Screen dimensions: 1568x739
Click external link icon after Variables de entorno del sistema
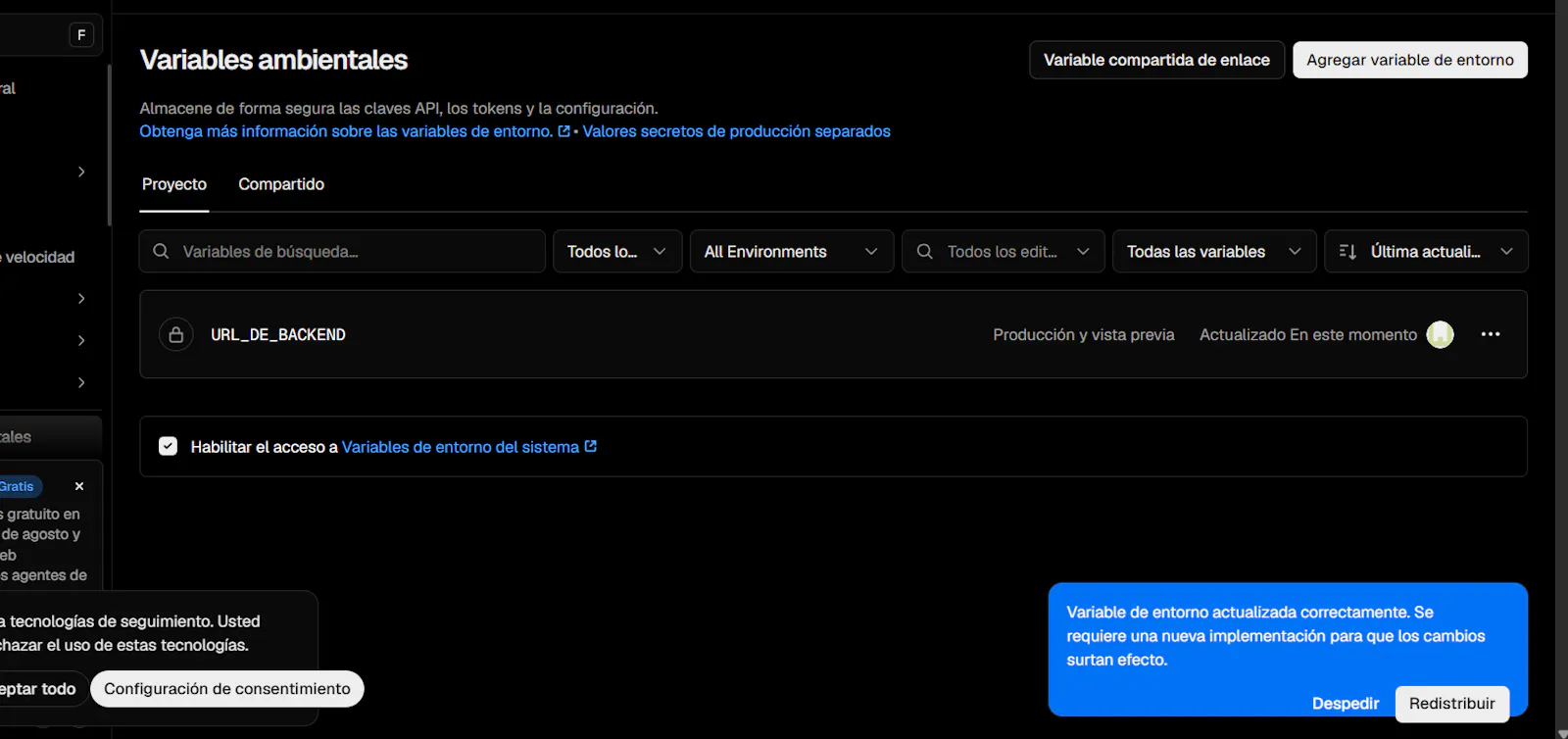[x=591, y=446]
